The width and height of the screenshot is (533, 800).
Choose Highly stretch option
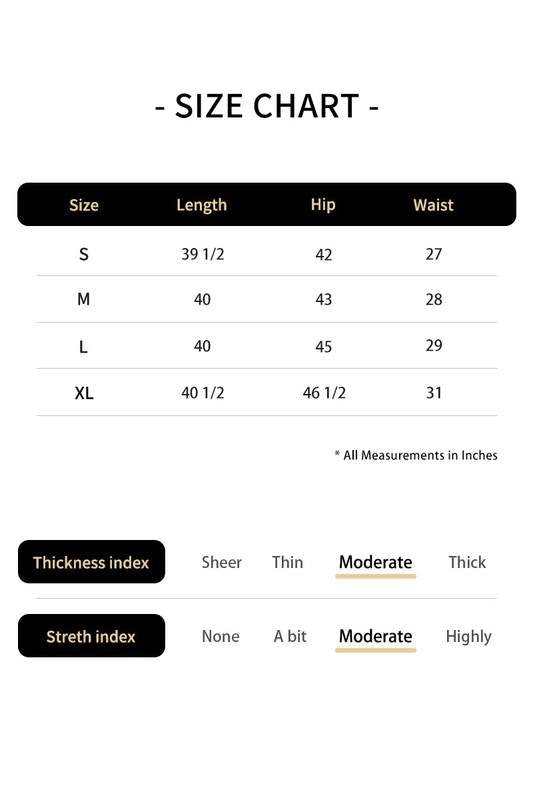468,637
